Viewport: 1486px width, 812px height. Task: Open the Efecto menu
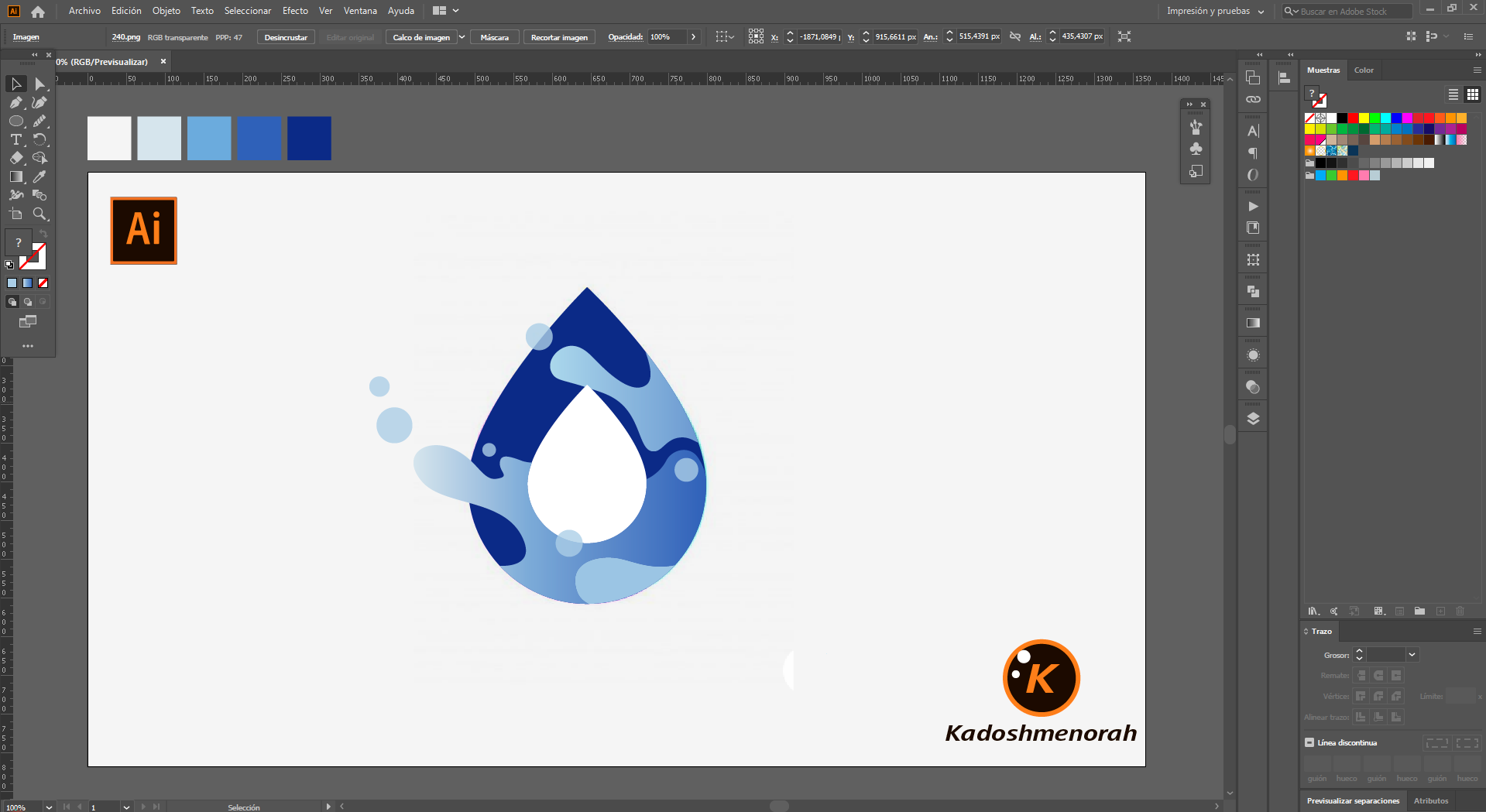tap(295, 11)
